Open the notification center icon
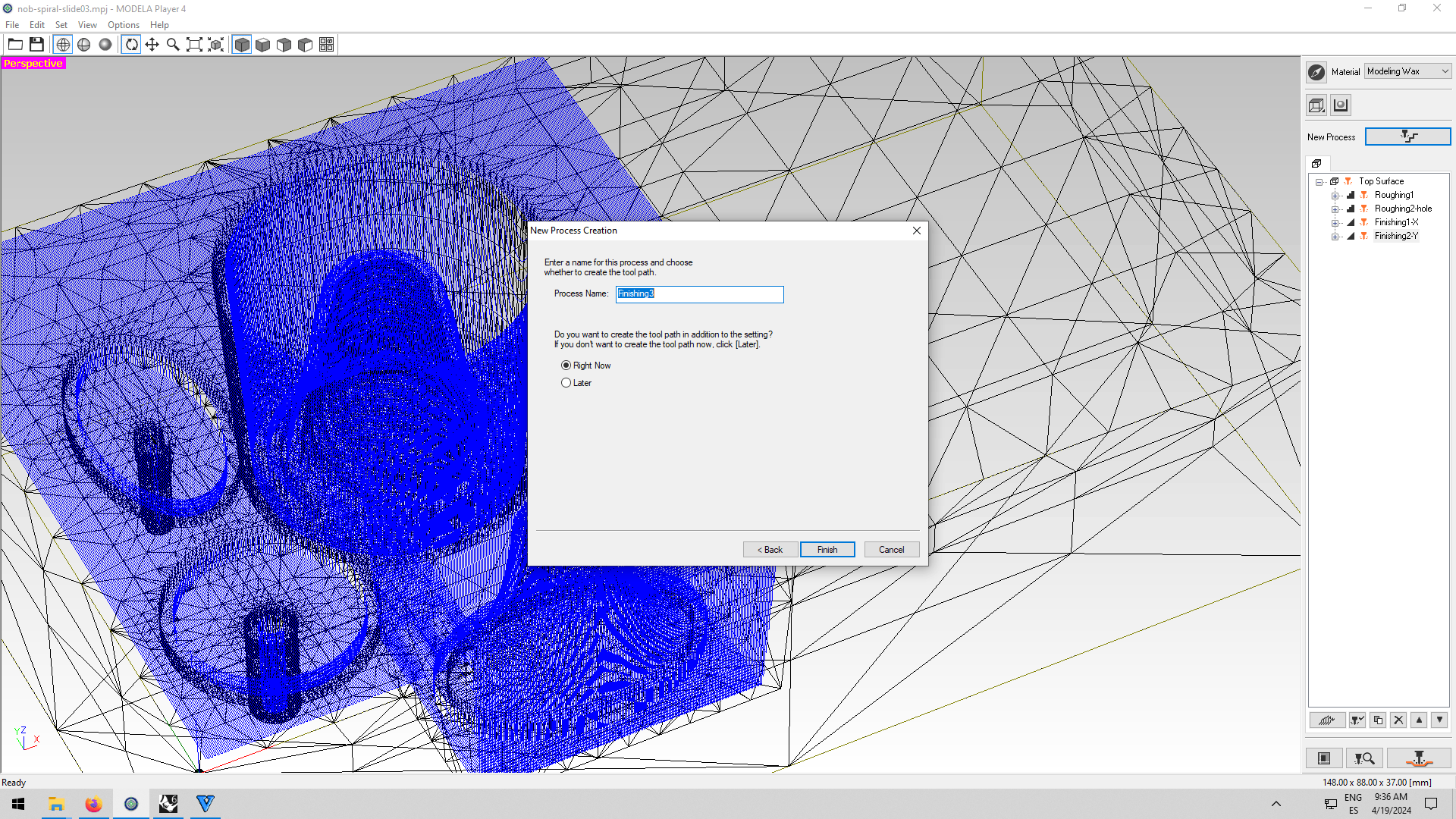This screenshot has height=819, width=1456. [1431, 804]
